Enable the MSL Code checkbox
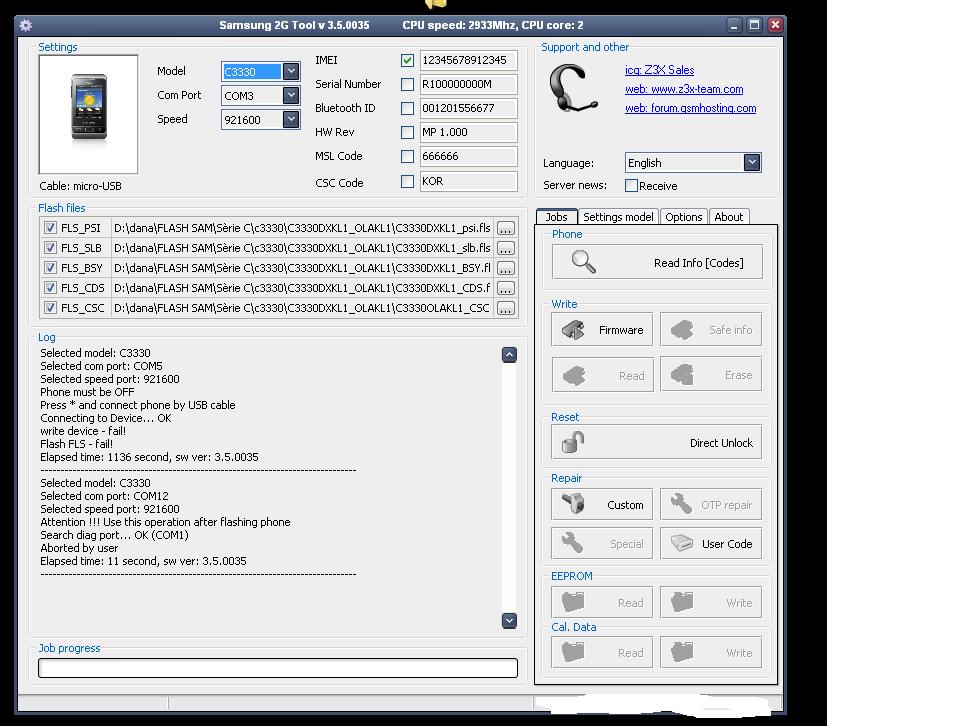Screen dimensions: 960x726 (x=407, y=157)
